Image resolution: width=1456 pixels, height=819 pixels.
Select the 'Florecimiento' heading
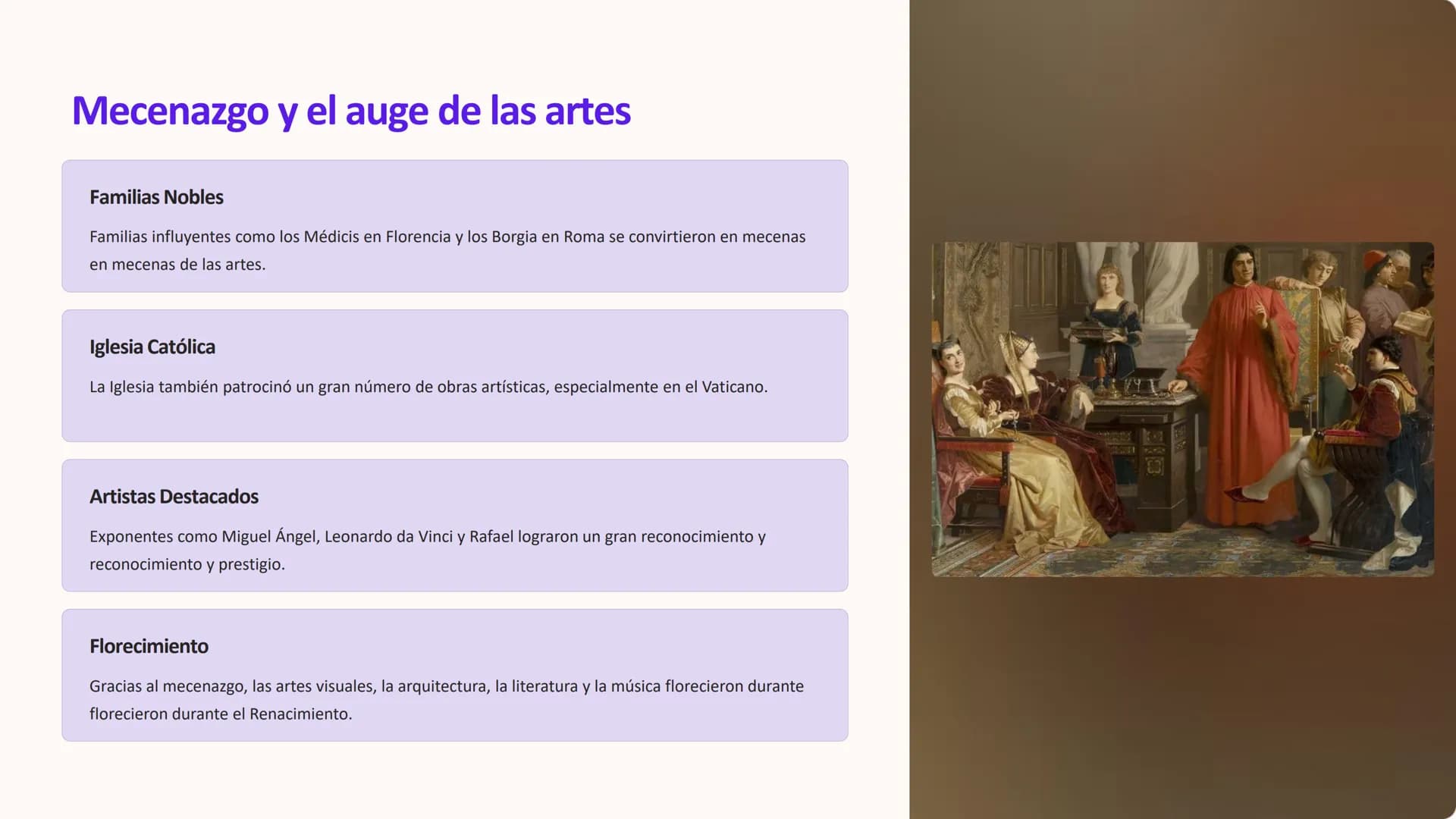[x=149, y=646]
